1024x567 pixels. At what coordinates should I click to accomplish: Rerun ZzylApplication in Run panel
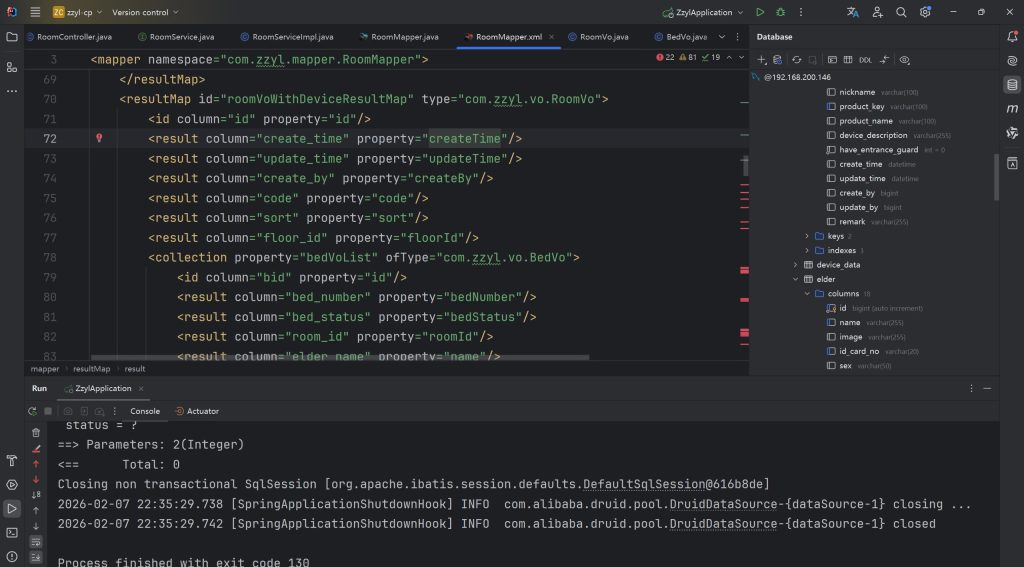pyautogui.click(x=32, y=412)
